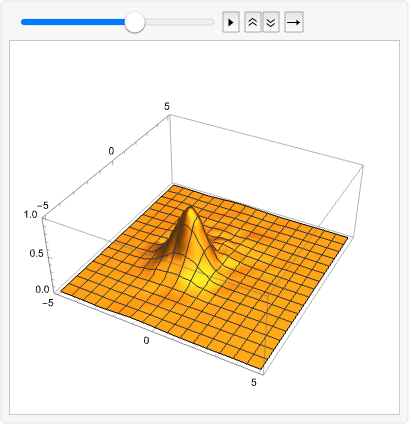Click the -5 label below the 0.0 tick

tap(48, 303)
